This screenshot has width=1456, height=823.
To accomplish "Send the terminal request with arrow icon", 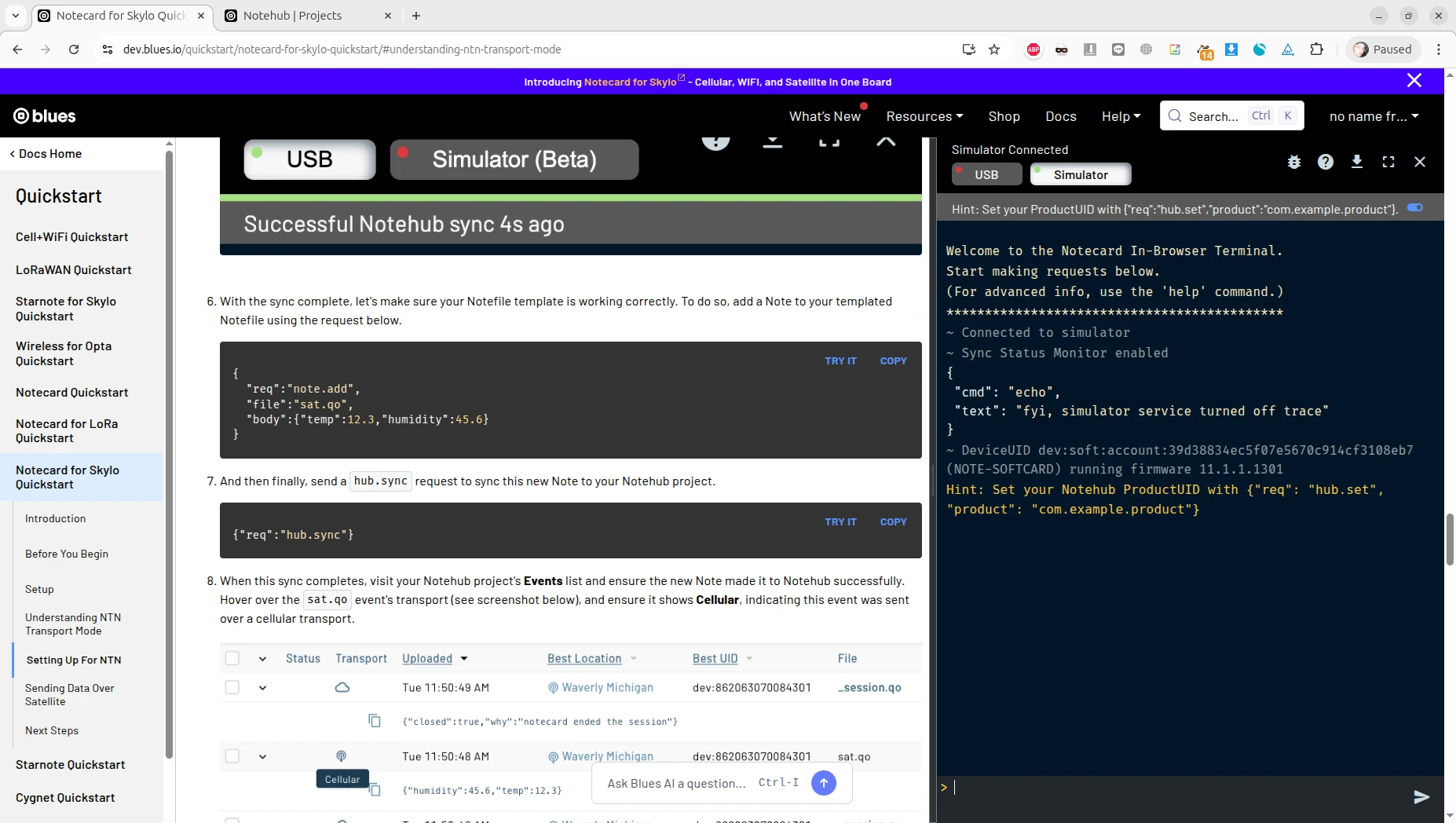I will pyautogui.click(x=1421, y=797).
